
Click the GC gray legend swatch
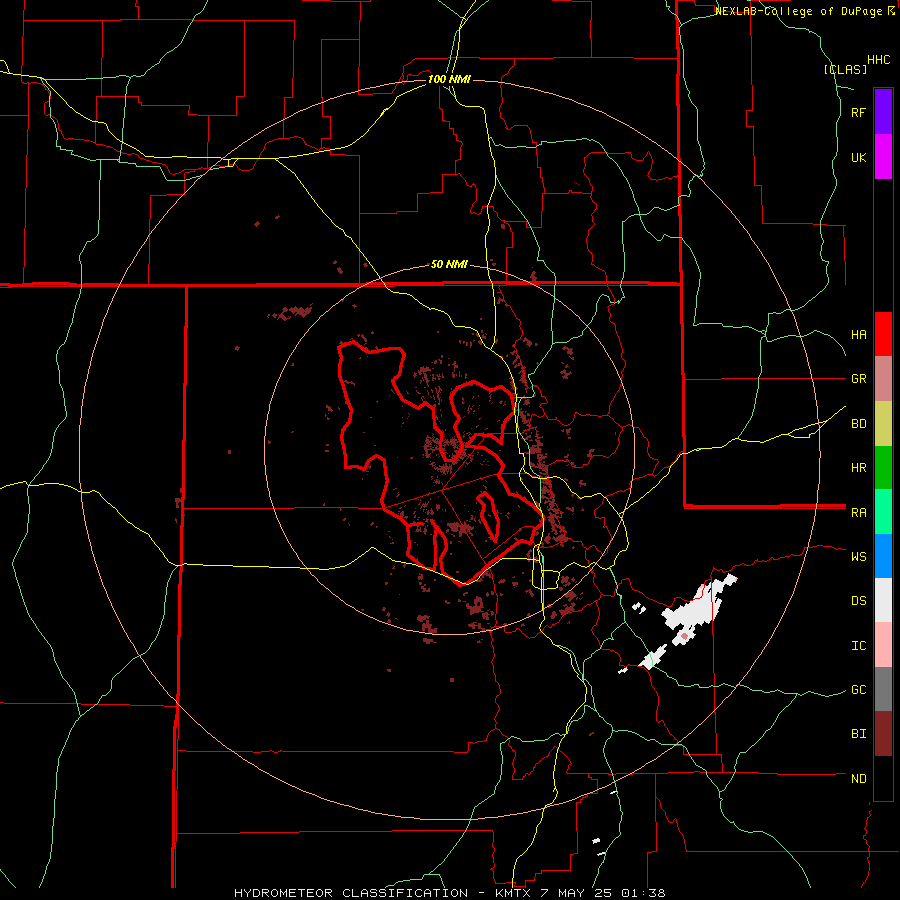pyautogui.click(x=883, y=689)
